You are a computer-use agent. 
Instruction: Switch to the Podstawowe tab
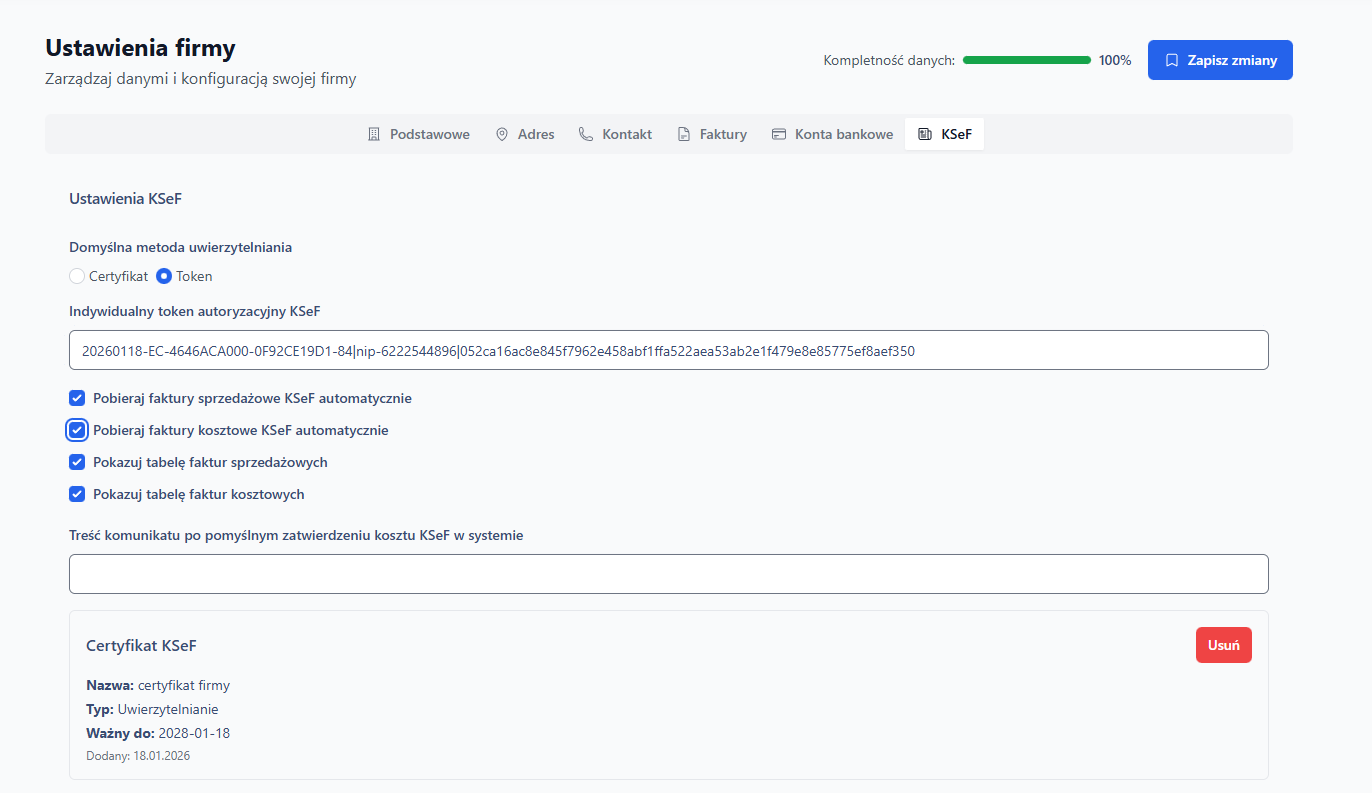coord(429,134)
